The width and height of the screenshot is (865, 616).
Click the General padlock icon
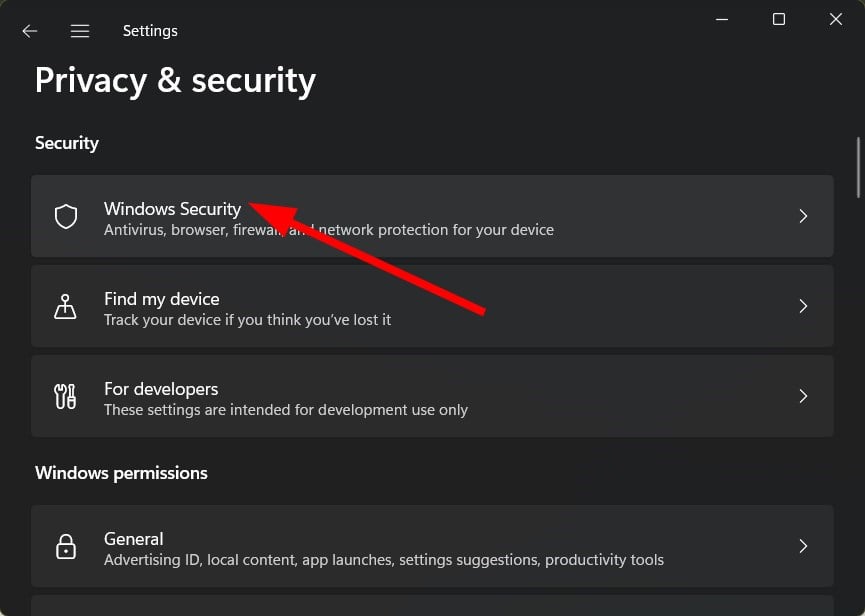tap(66, 547)
